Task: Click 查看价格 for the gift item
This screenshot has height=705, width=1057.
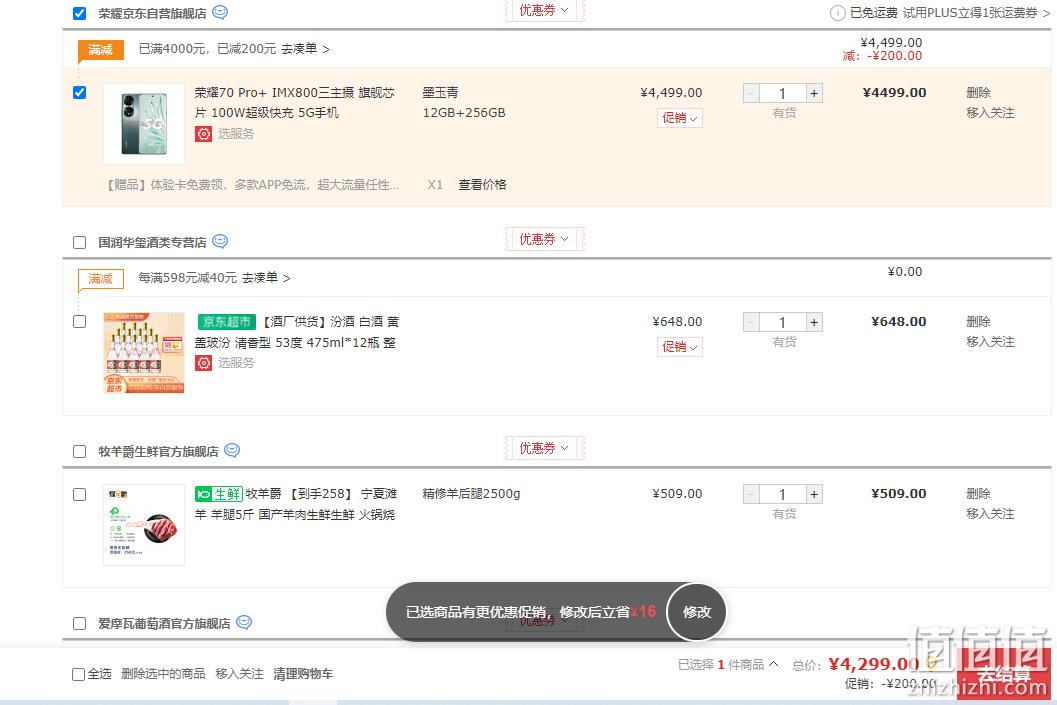Action: tap(482, 185)
